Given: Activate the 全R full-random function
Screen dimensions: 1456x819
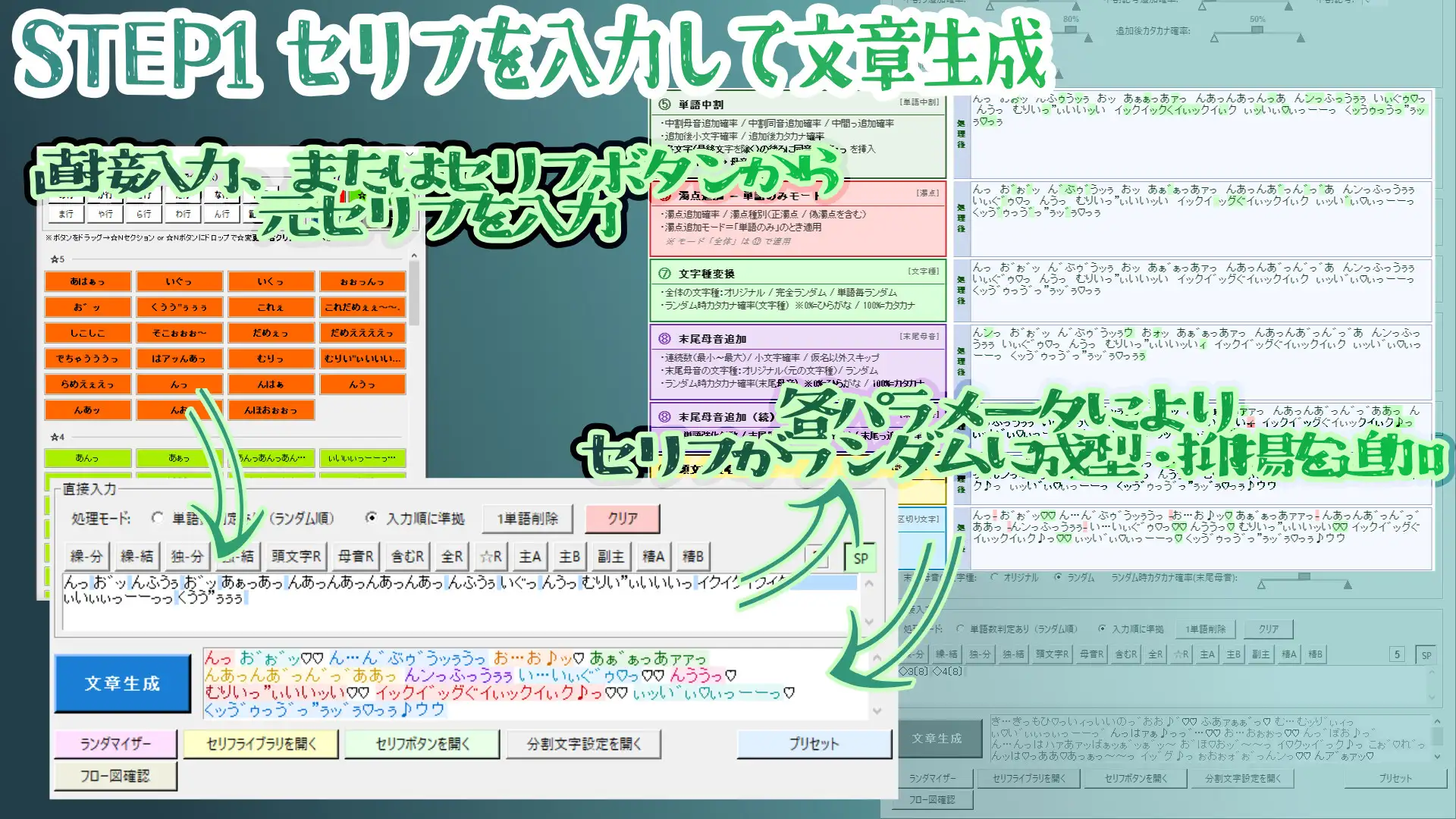Looking at the screenshot, I should click(x=453, y=556).
